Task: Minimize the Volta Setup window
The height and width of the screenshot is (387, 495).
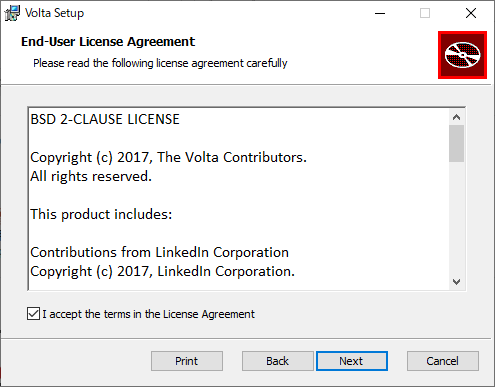Action: [380, 13]
